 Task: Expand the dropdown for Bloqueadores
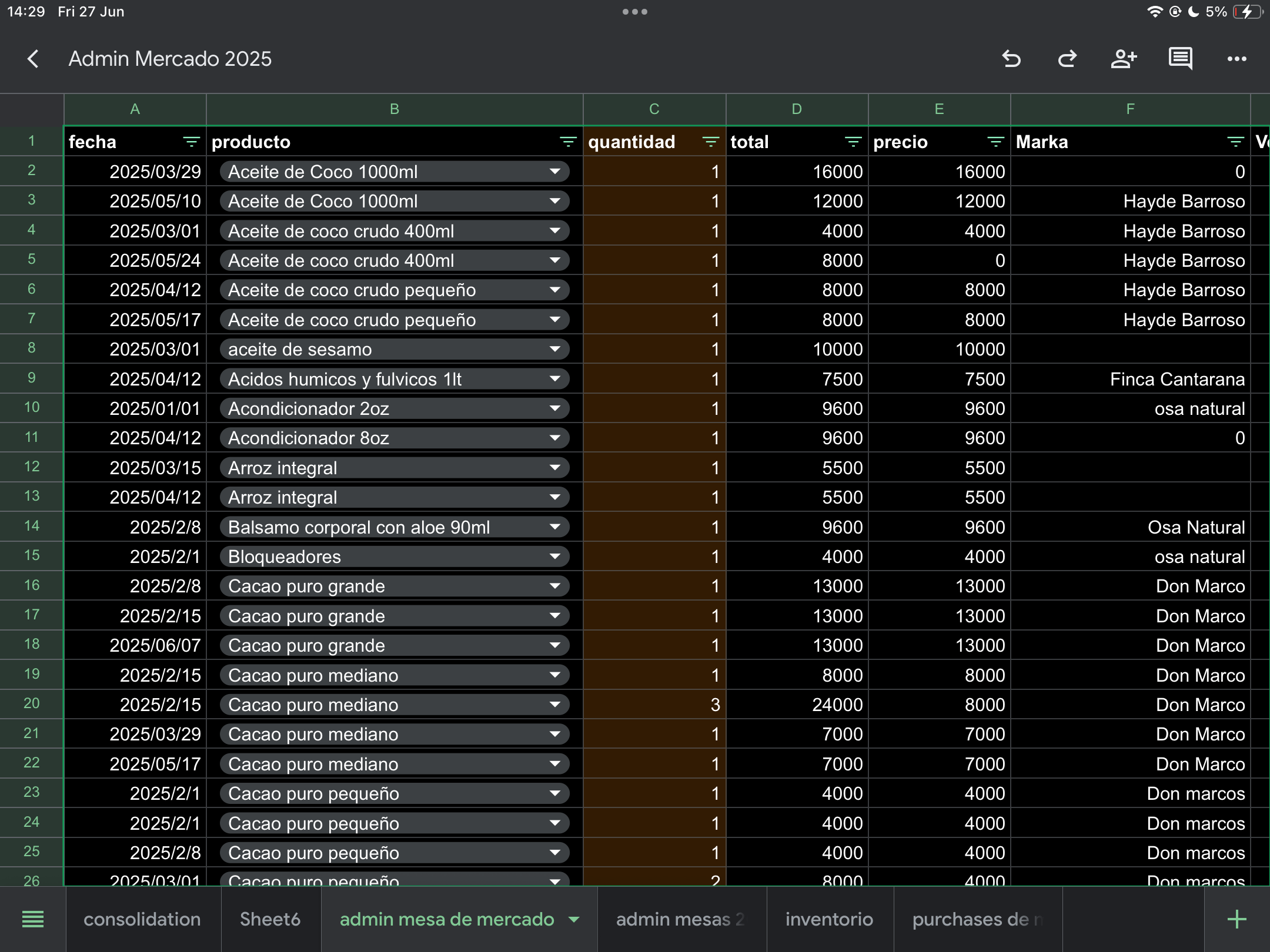coord(554,557)
